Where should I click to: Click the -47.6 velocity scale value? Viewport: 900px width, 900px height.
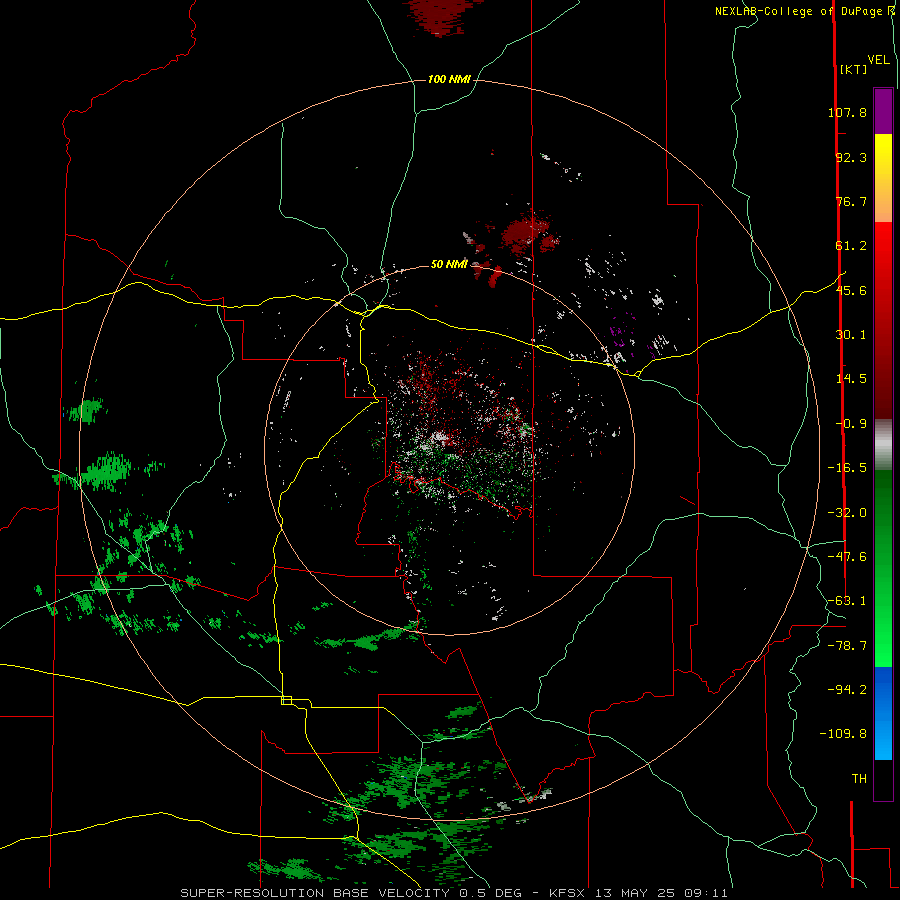click(x=847, y=557)
